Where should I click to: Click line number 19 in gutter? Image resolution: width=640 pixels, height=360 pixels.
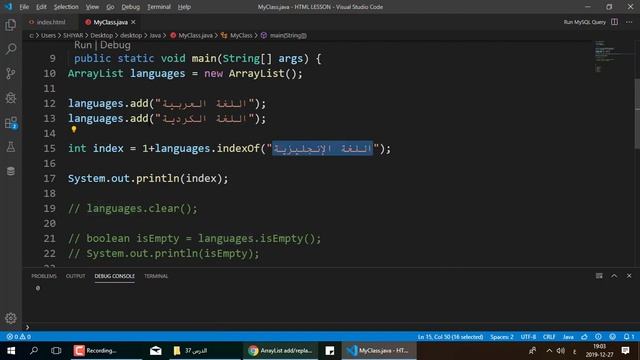(49, 209)
